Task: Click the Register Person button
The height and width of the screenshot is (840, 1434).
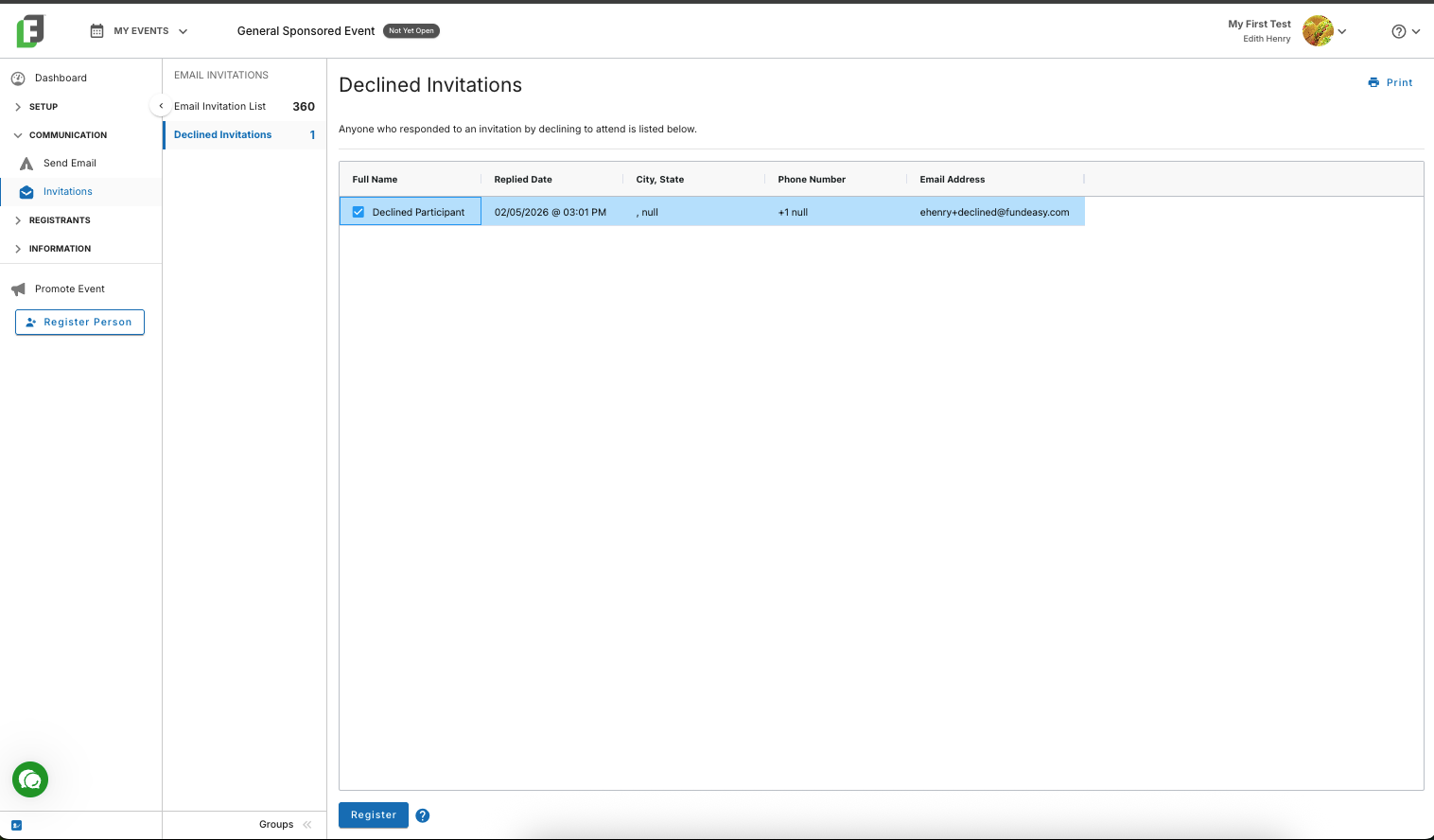Action: tap(79, 323)
